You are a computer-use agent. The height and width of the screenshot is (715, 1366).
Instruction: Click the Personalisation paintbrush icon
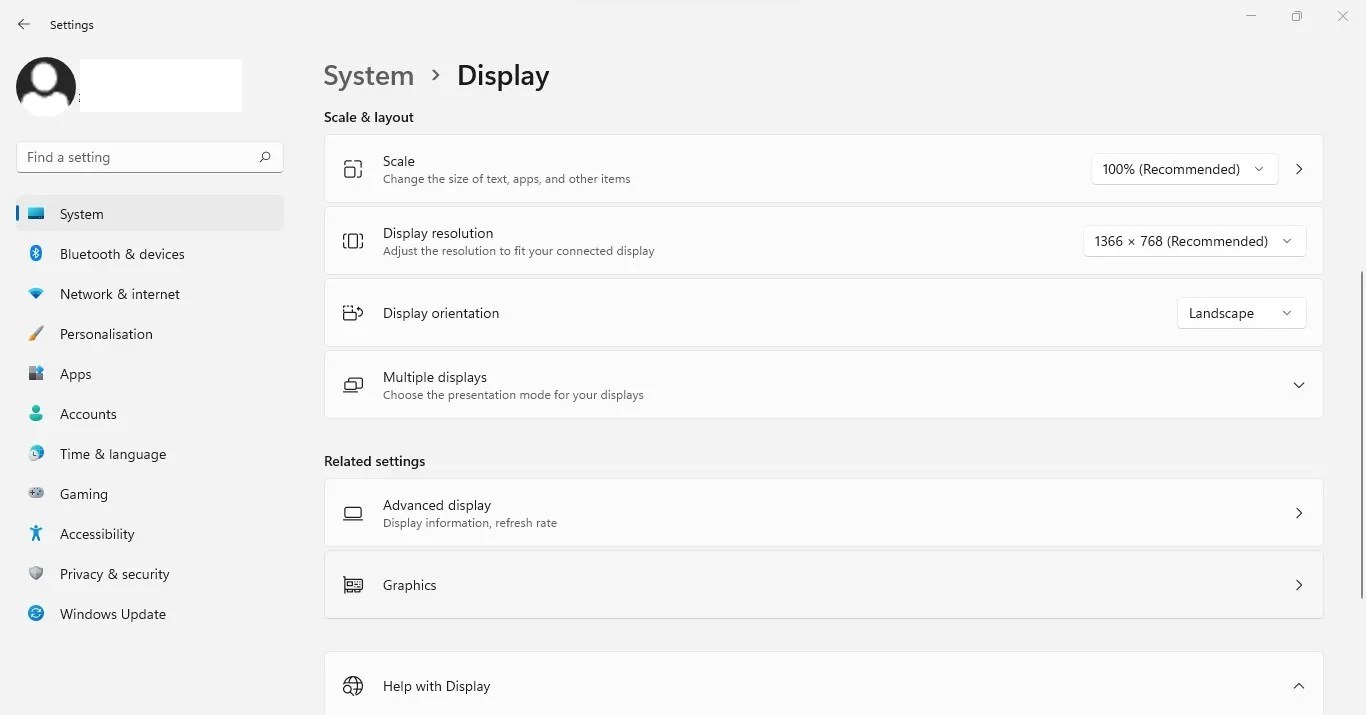click(35, 334)
